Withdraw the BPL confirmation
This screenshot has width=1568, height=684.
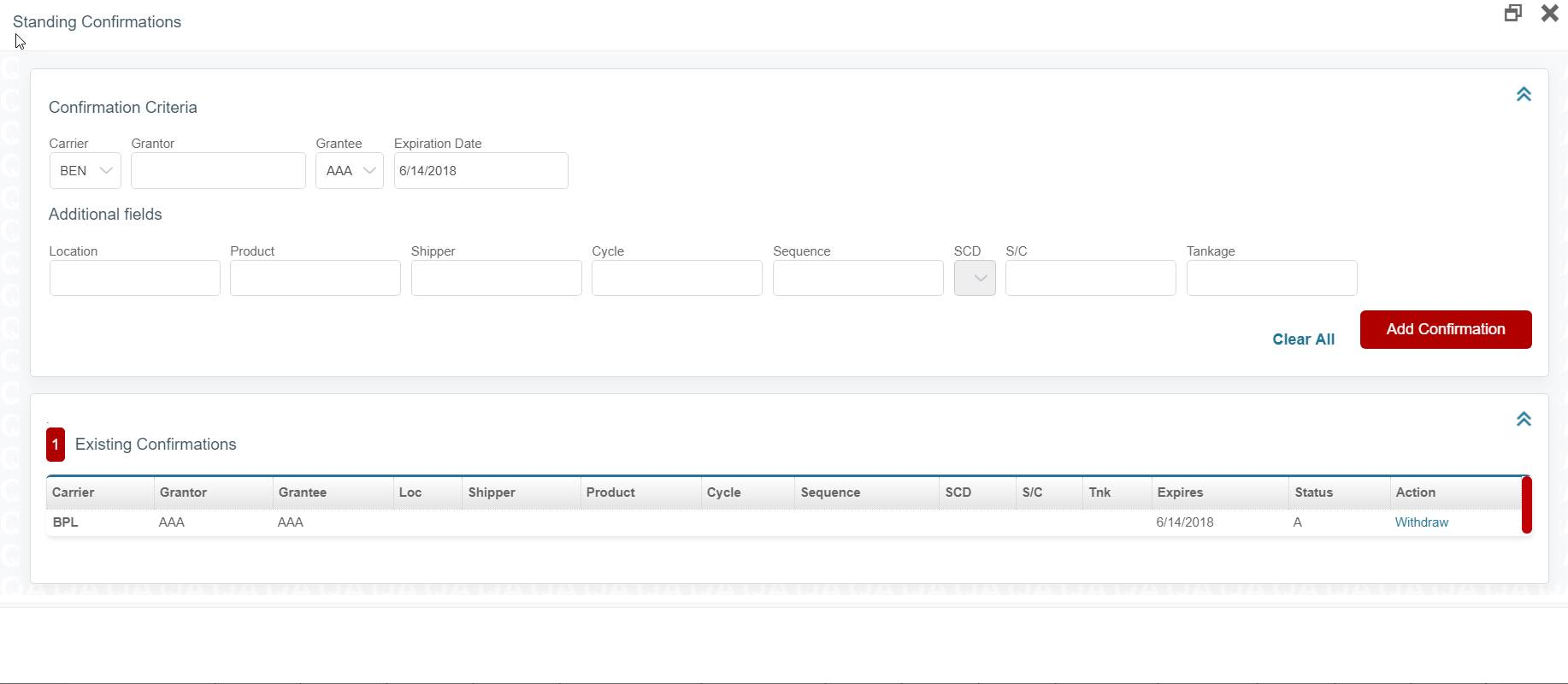coord(1421,522)
